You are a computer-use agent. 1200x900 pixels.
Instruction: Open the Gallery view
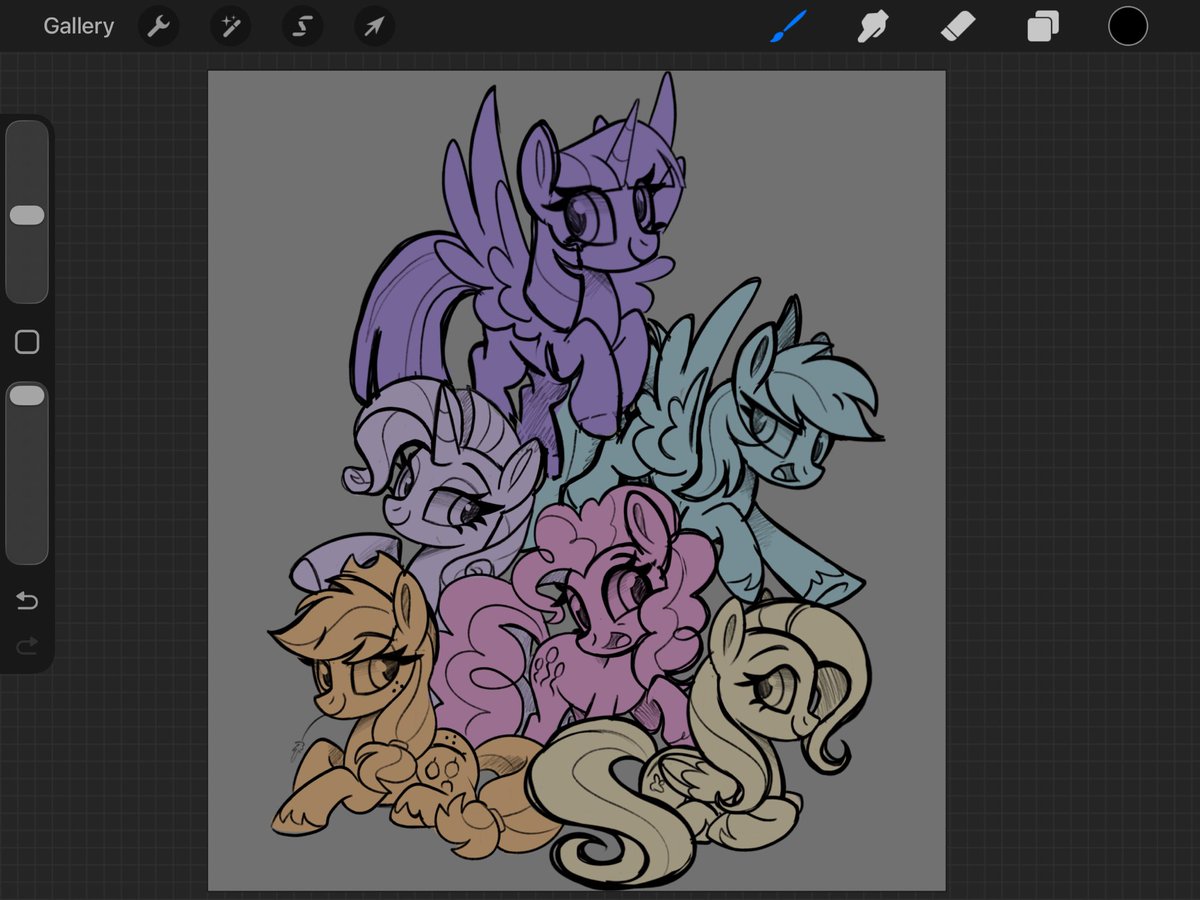coord(78,26)
